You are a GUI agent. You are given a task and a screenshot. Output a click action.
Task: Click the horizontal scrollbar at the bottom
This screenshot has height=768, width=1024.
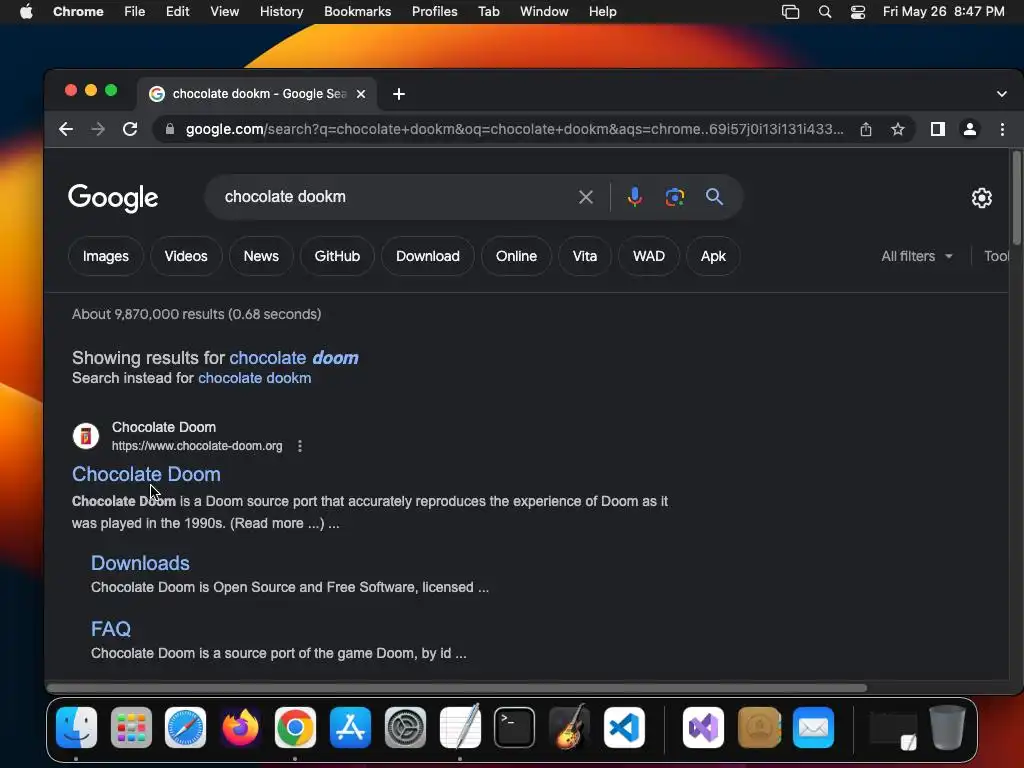point(456,688)
